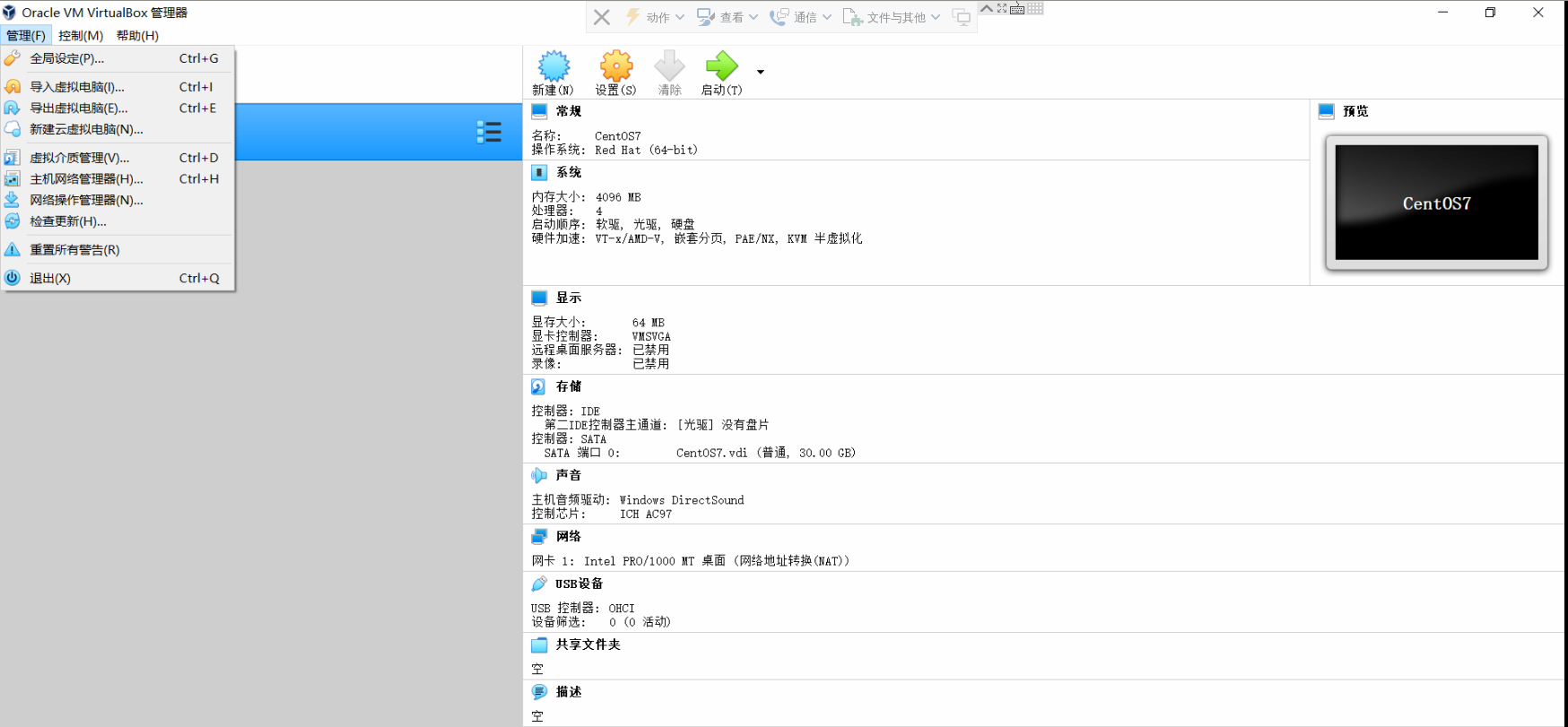Open the 控制(M) menu
The image size is (1568, 727).
(x=81, y=36)
